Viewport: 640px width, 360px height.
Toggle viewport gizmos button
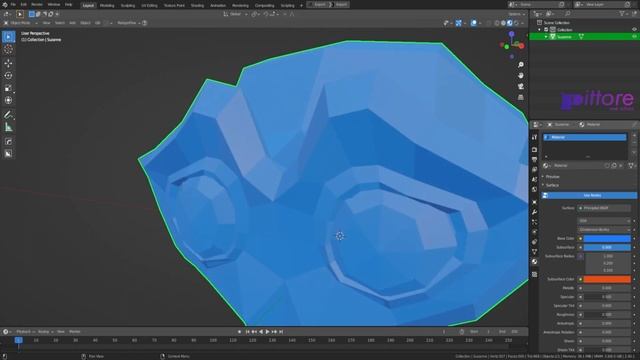(459, 23)
